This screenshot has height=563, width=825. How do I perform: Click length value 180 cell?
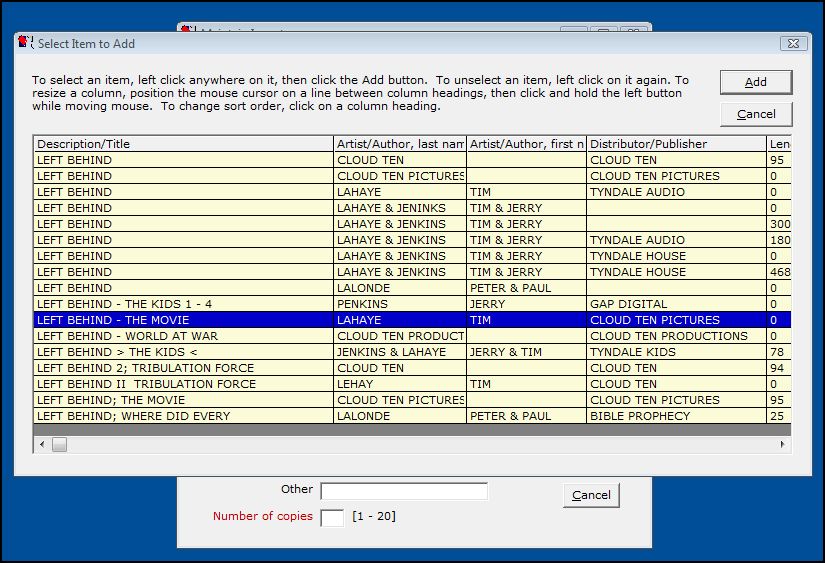779,240
